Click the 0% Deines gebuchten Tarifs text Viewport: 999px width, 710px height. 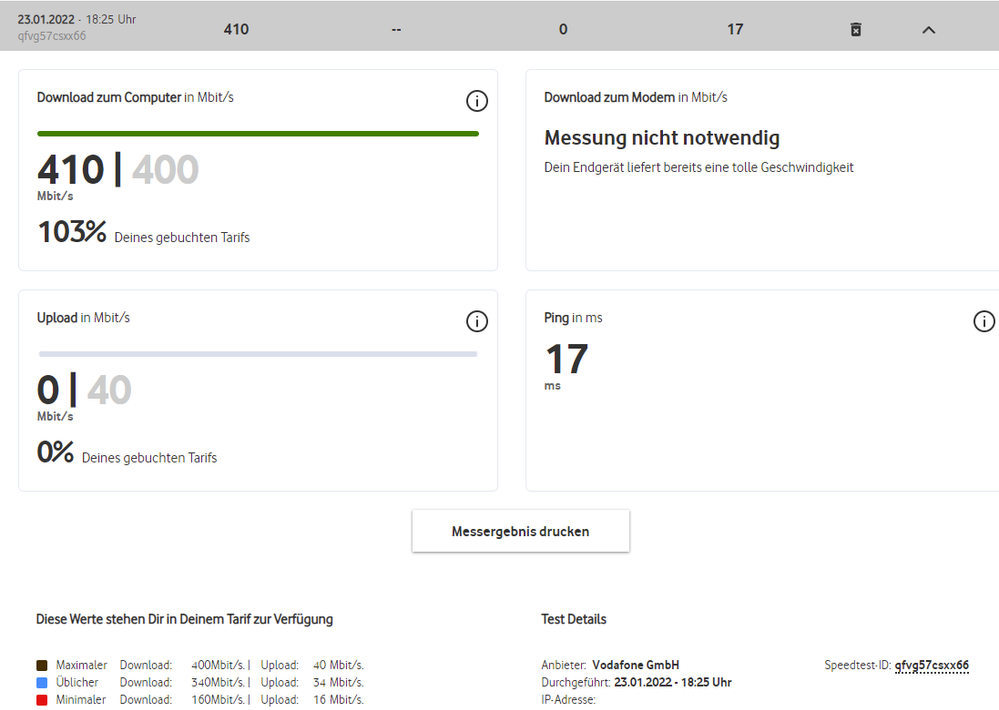tap(127, 453)
